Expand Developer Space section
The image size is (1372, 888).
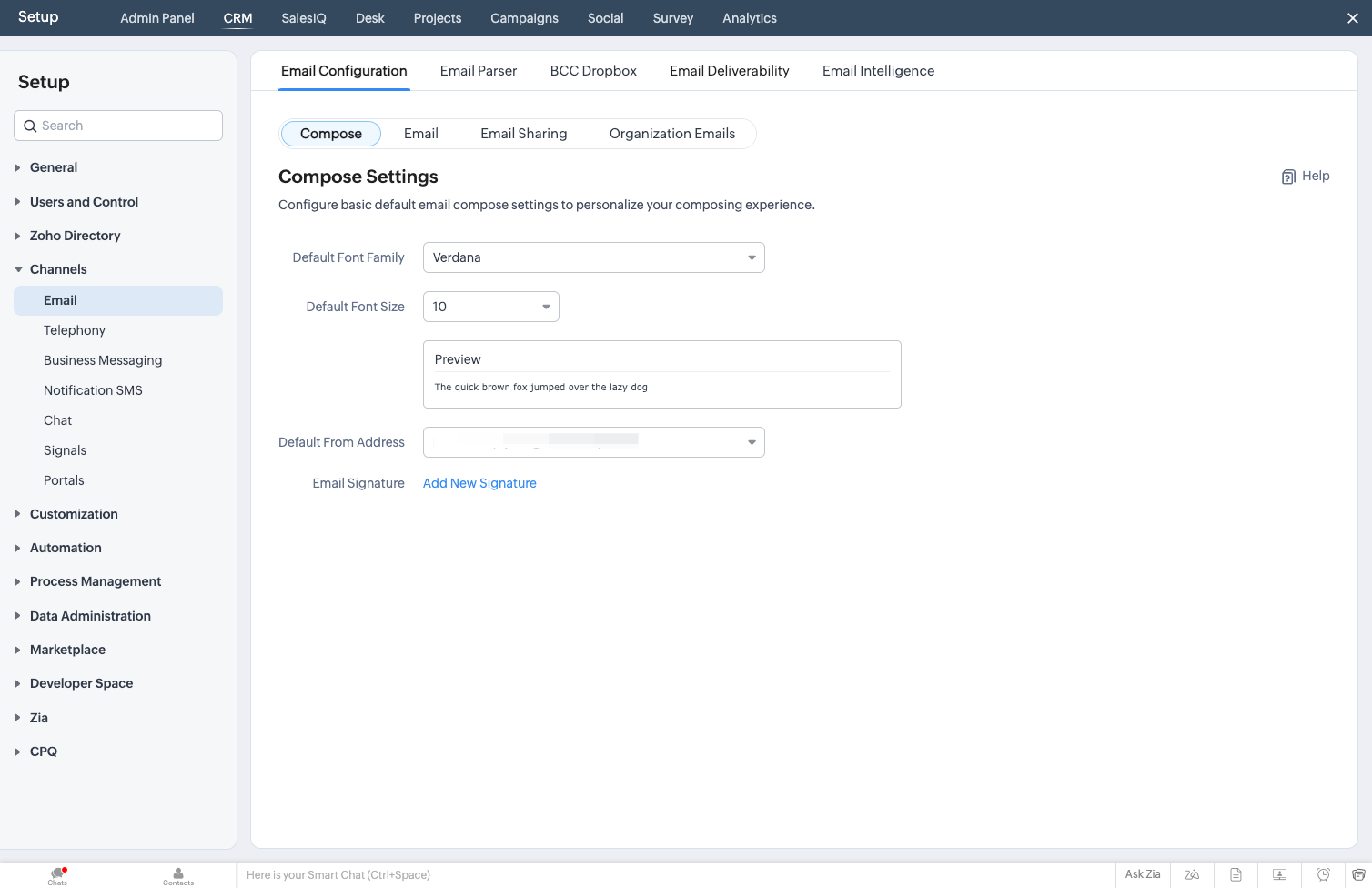tap(81, 683)
